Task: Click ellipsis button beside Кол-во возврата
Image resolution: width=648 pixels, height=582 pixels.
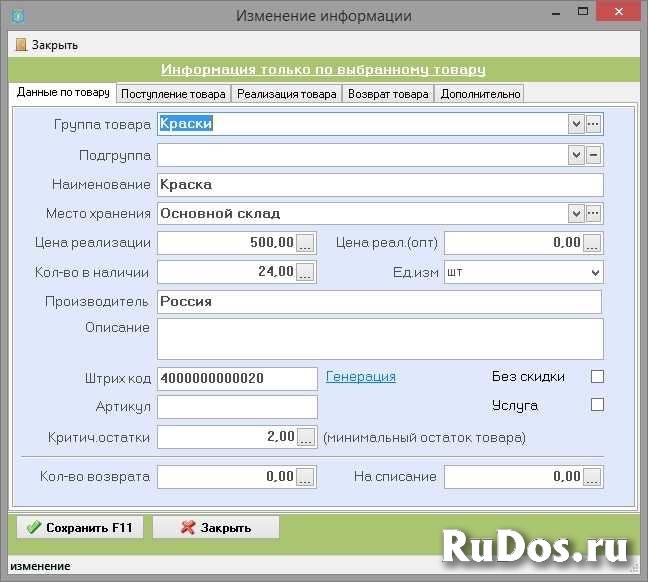Action: point(306,477)
